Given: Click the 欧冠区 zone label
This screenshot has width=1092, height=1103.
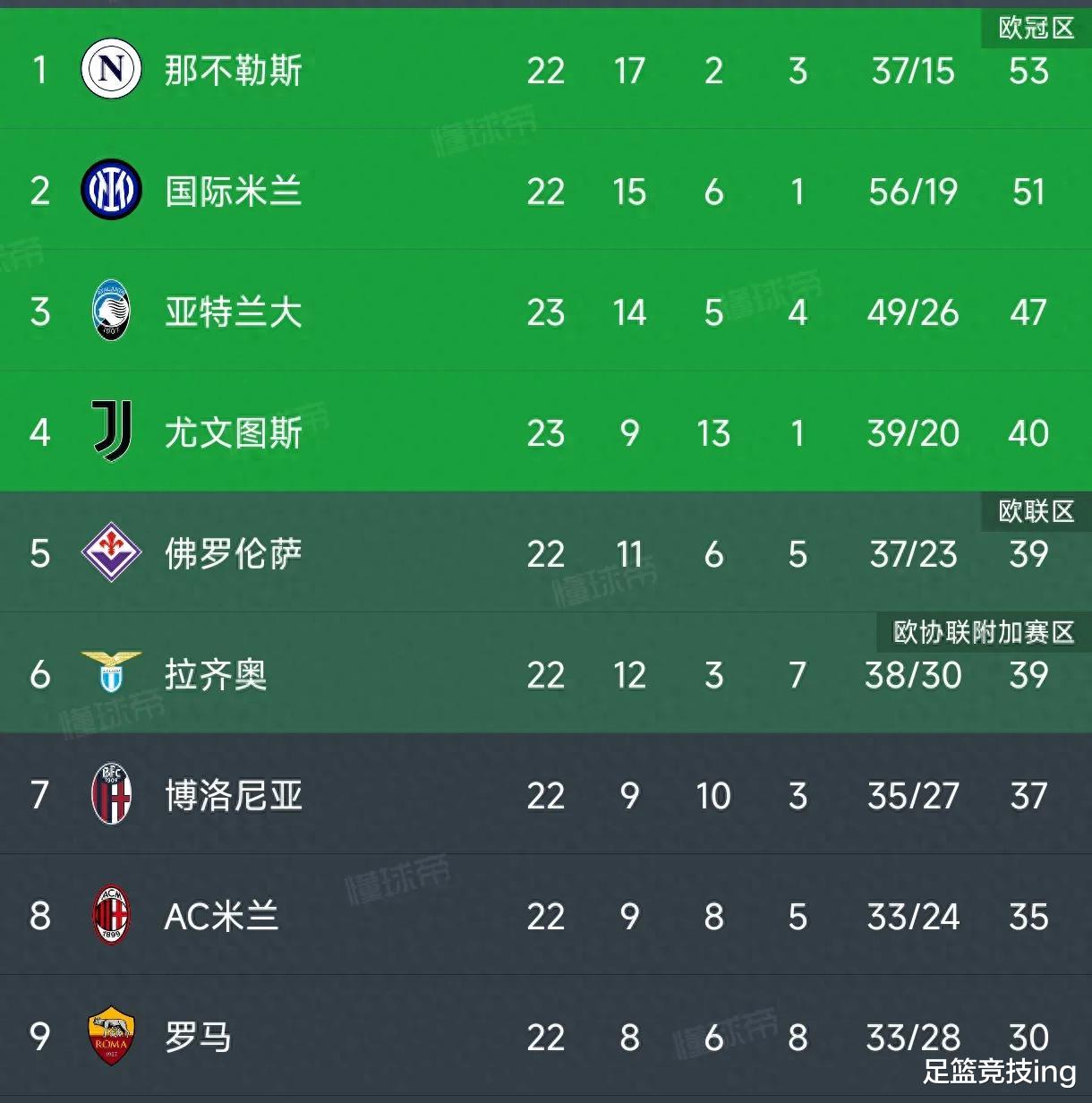Looking at the screenshot, I should (1036, 28).
